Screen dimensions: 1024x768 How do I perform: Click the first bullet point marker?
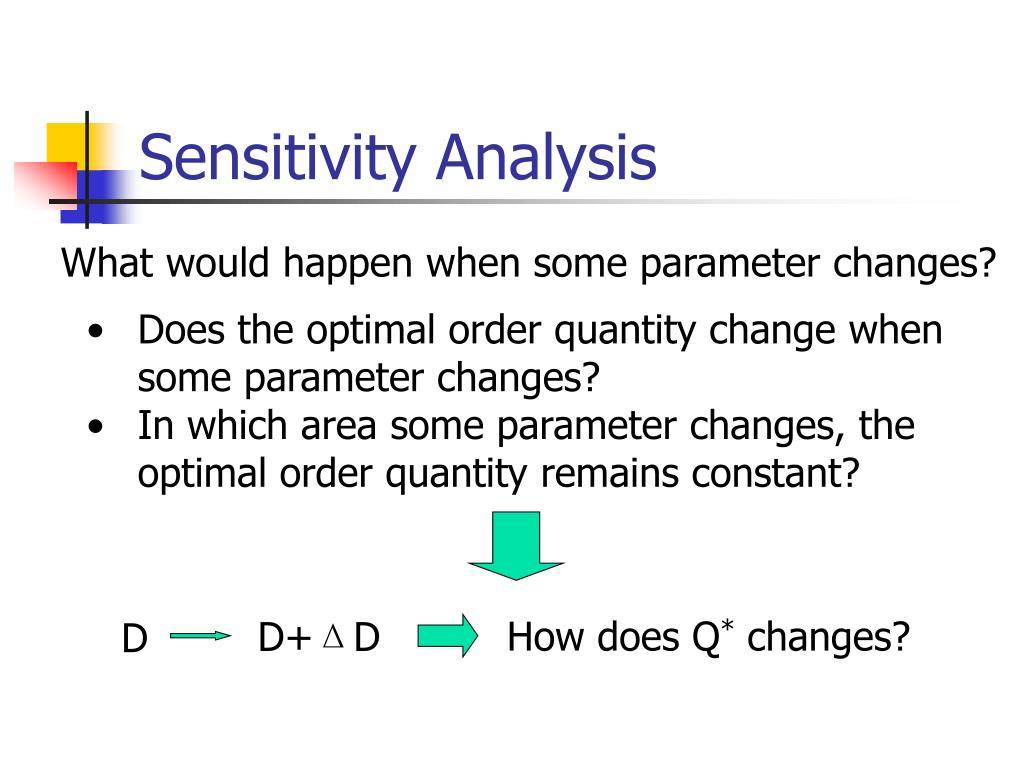(96, 331)
